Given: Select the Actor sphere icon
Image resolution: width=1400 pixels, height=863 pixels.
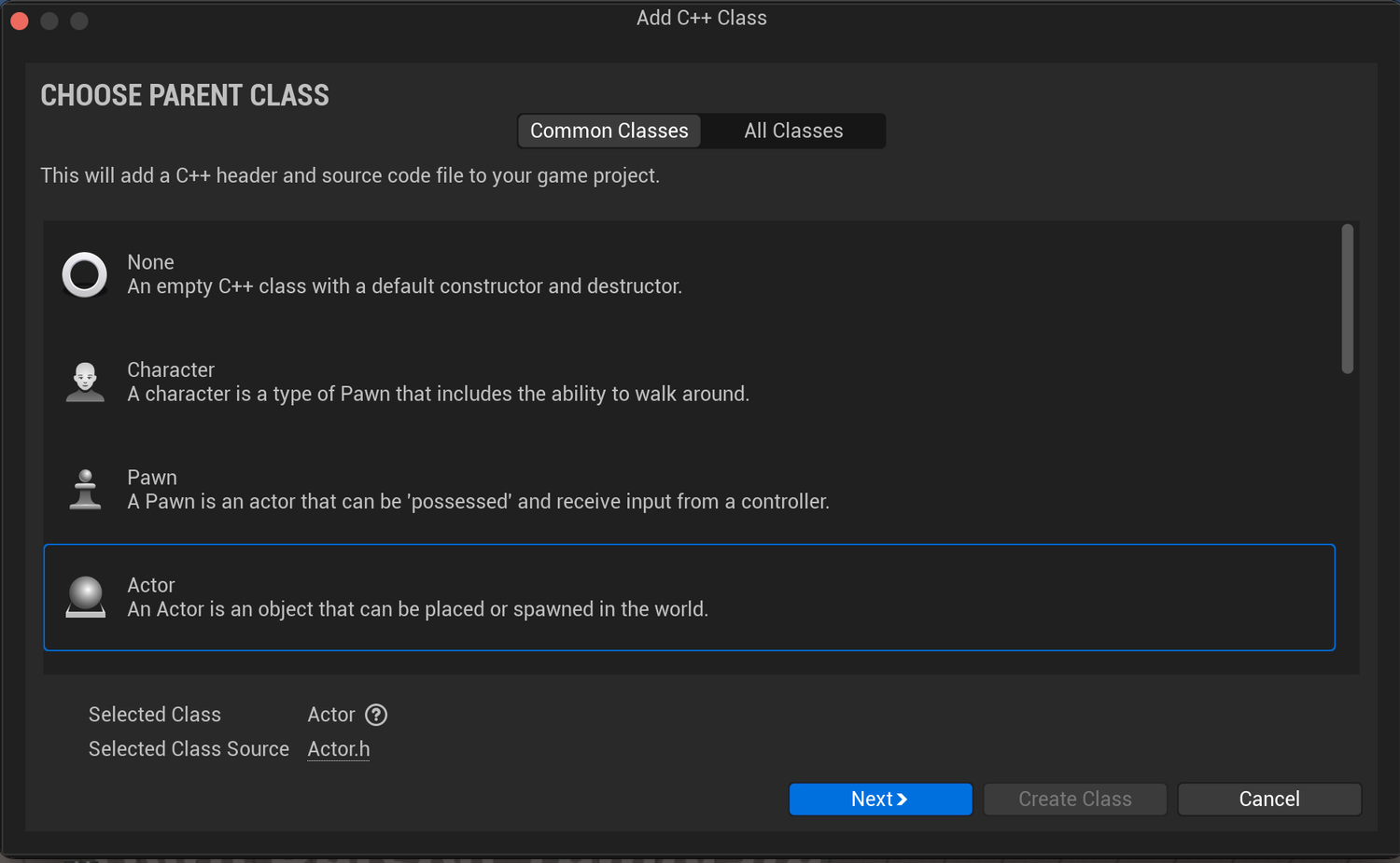Looking at the screenshot, I should [85, 597].
